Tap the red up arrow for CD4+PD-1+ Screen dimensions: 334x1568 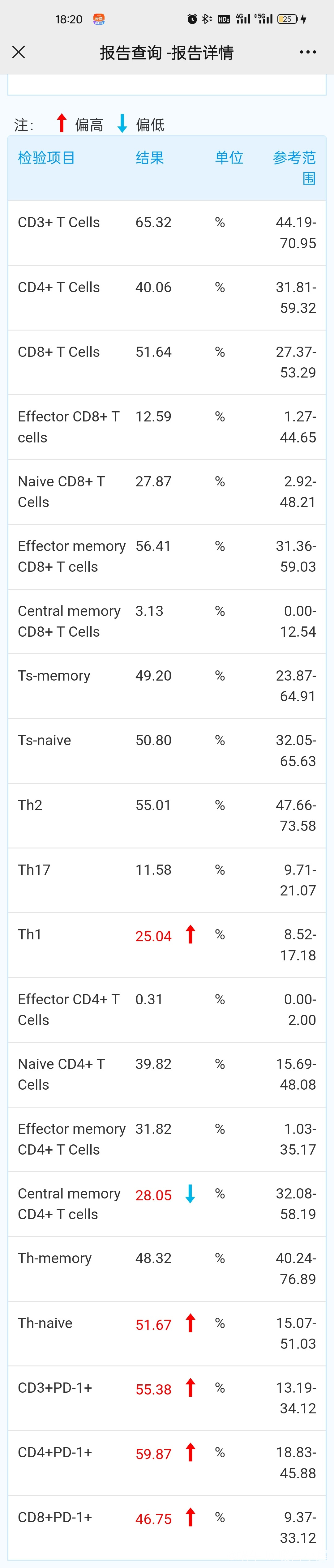click(191, 1453)
